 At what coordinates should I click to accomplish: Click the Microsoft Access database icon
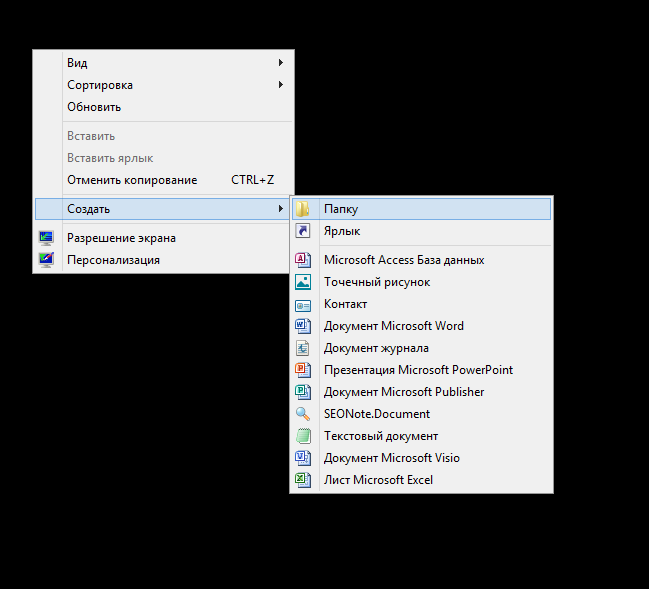(303, 260)
